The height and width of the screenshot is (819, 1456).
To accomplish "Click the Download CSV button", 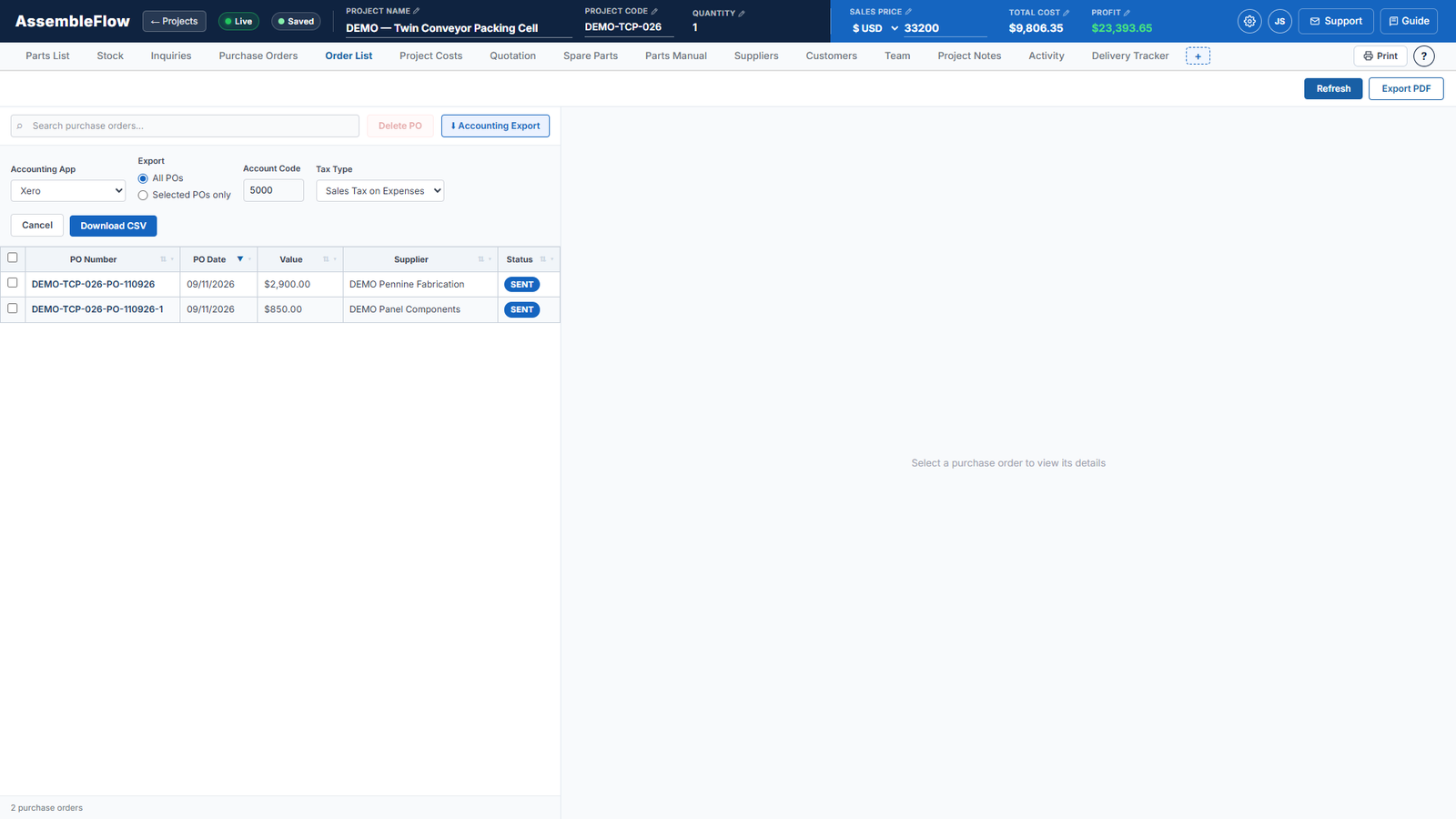I will [113, 226].
